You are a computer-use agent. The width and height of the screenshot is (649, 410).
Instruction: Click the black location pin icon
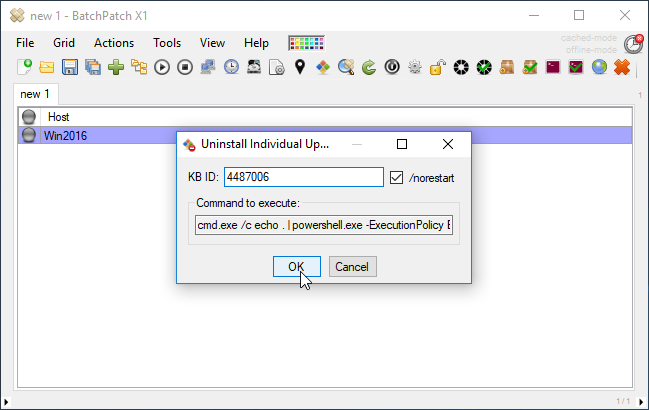pos(300,67)
